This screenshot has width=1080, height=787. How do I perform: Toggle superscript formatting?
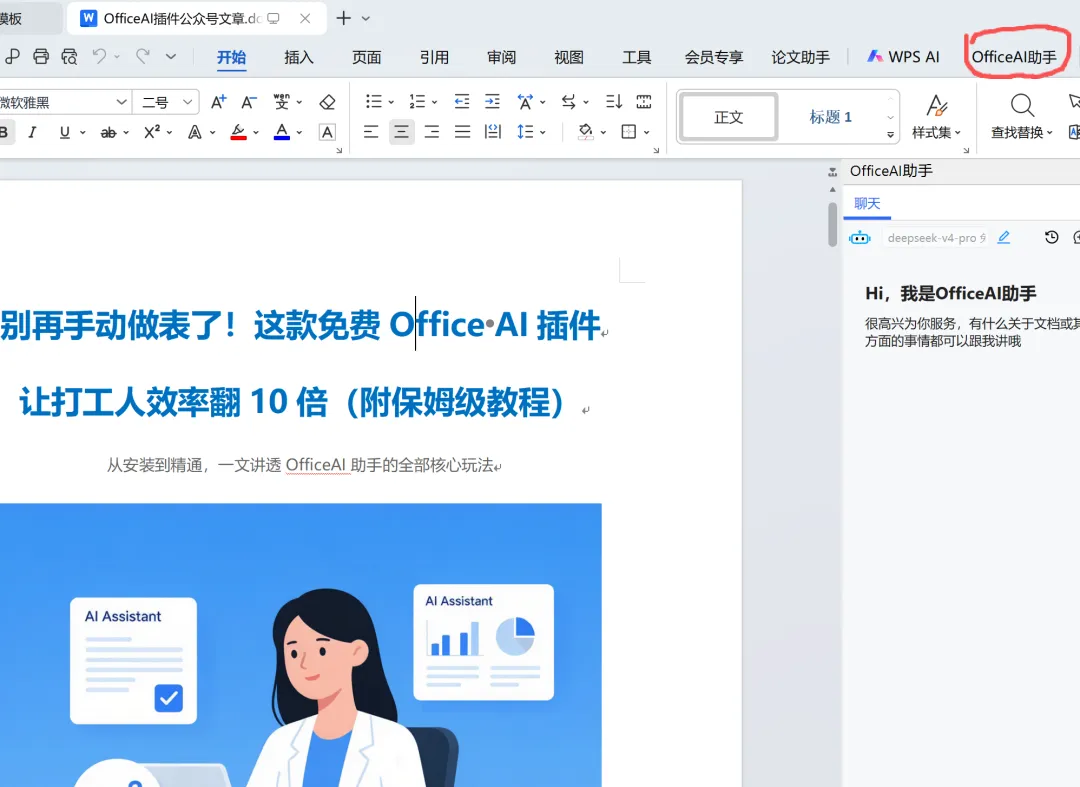(152, 132)
